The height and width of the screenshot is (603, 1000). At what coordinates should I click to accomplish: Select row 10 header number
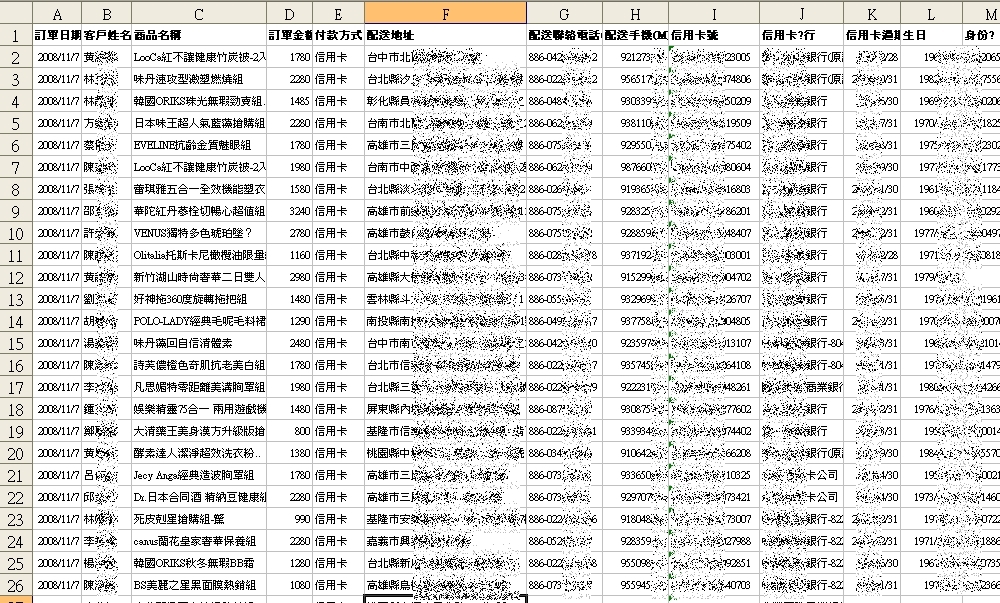click(16, 233)
